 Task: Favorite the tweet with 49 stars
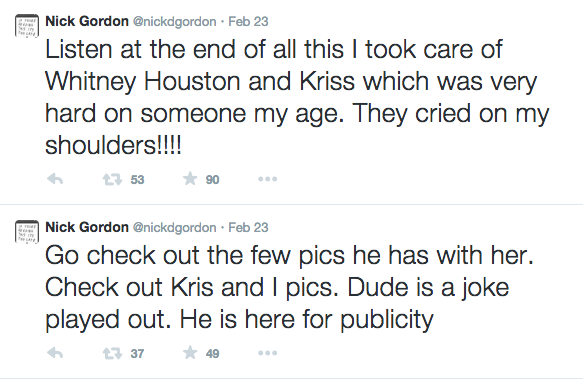[190, 352]
